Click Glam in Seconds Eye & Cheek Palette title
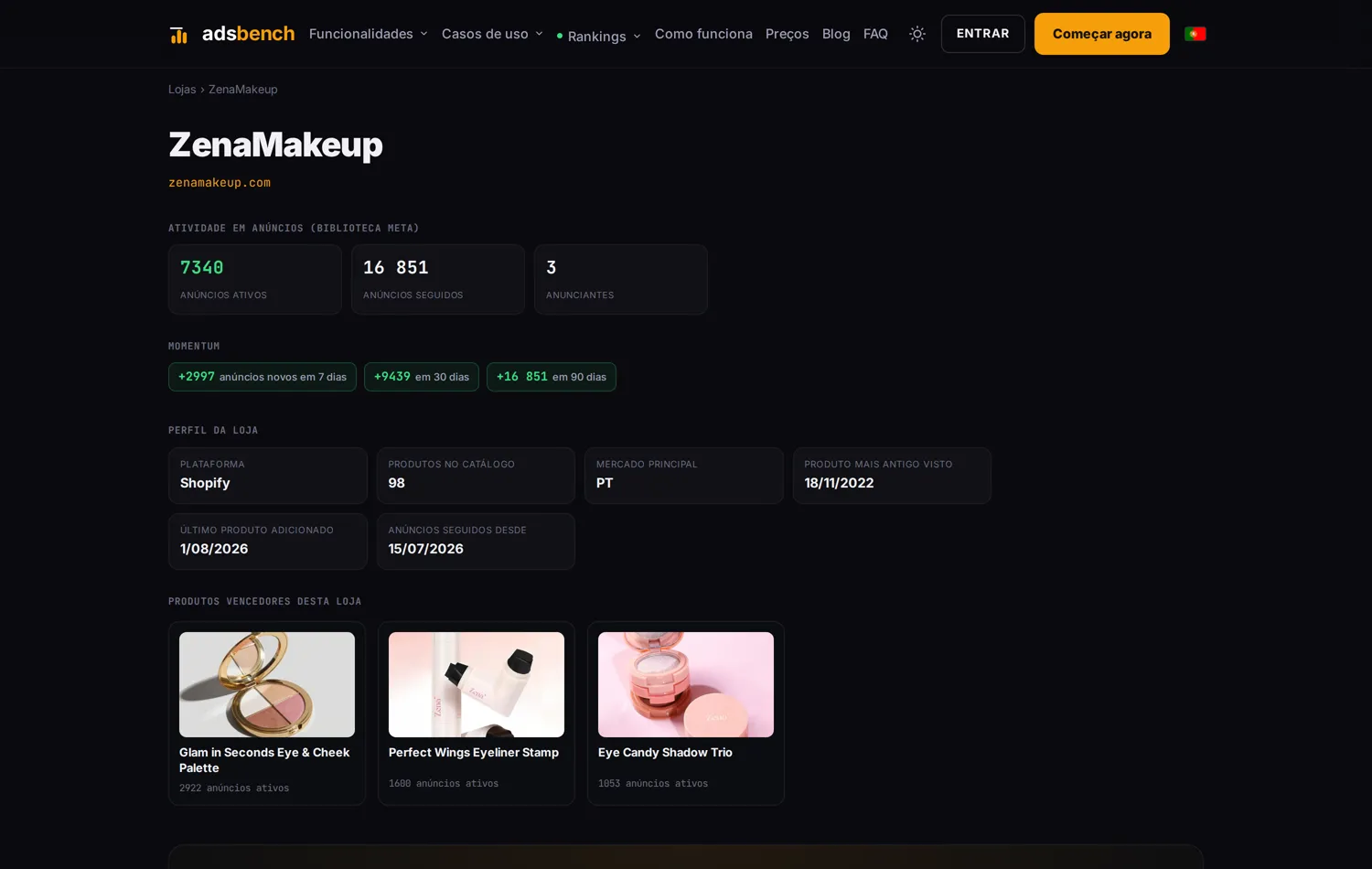 click(264, 760)
